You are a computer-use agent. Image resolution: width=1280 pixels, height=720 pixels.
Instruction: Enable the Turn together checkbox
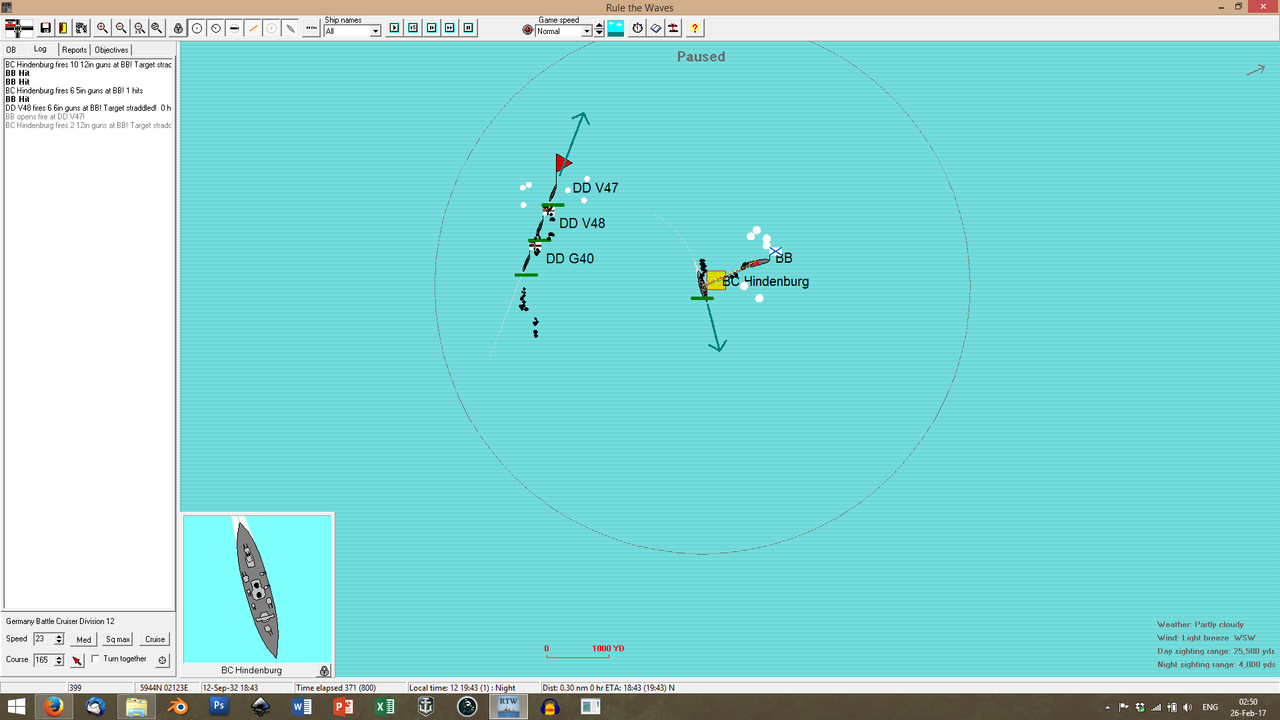96,659
